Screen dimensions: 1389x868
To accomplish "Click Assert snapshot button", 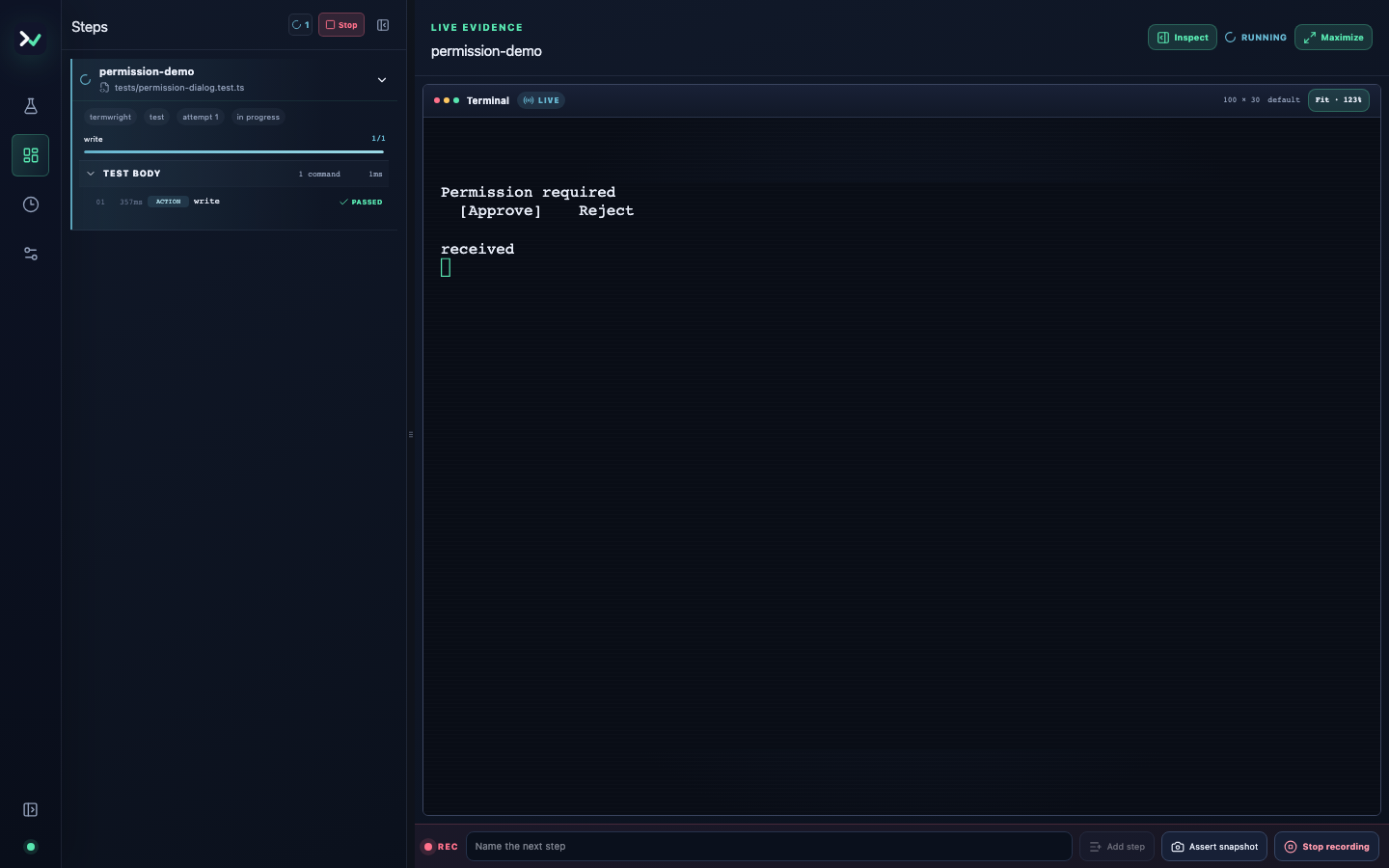I will coord(1214,847).
